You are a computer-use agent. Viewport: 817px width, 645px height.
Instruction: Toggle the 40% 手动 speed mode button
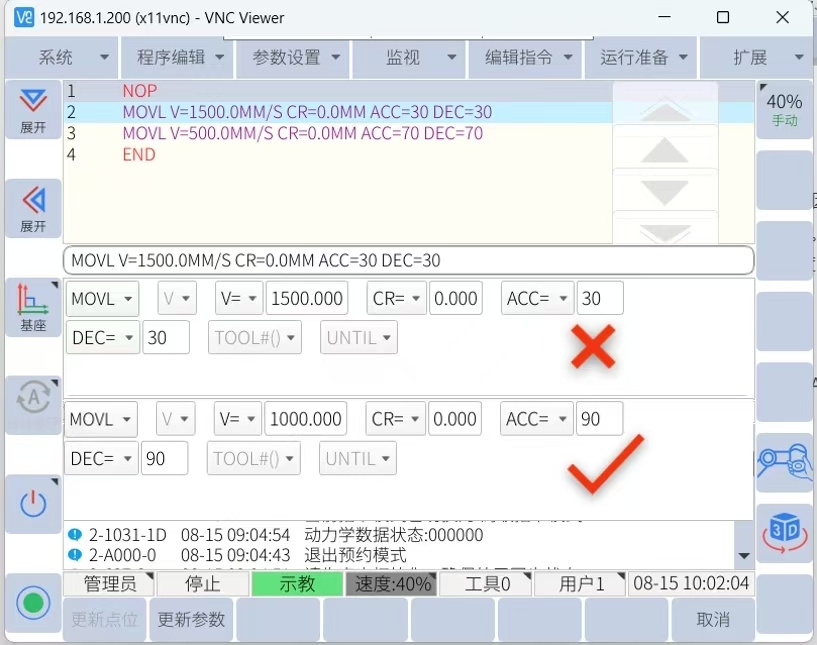(x=784, y=109)
